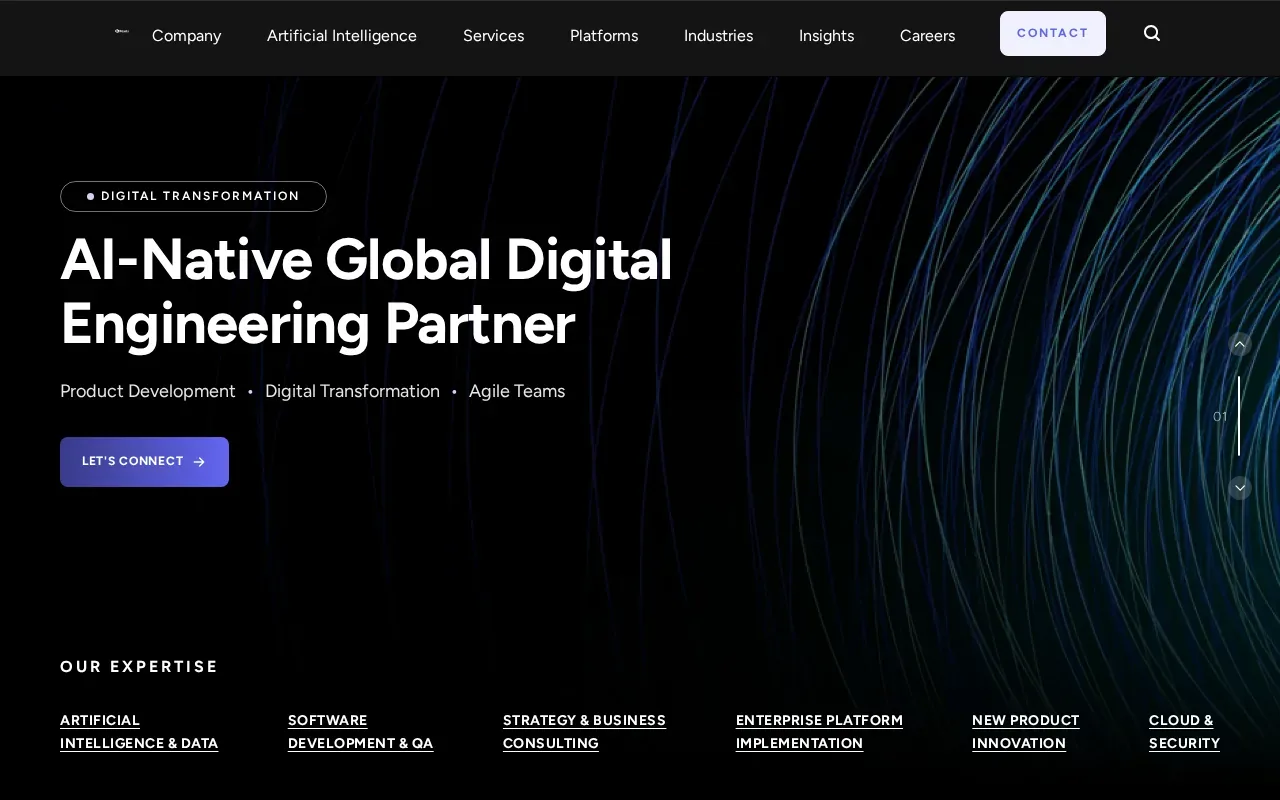The height and width of the screenshot is (800, 1280).
Task: Open Cloud & Security link
Action: pos(1184,732)
